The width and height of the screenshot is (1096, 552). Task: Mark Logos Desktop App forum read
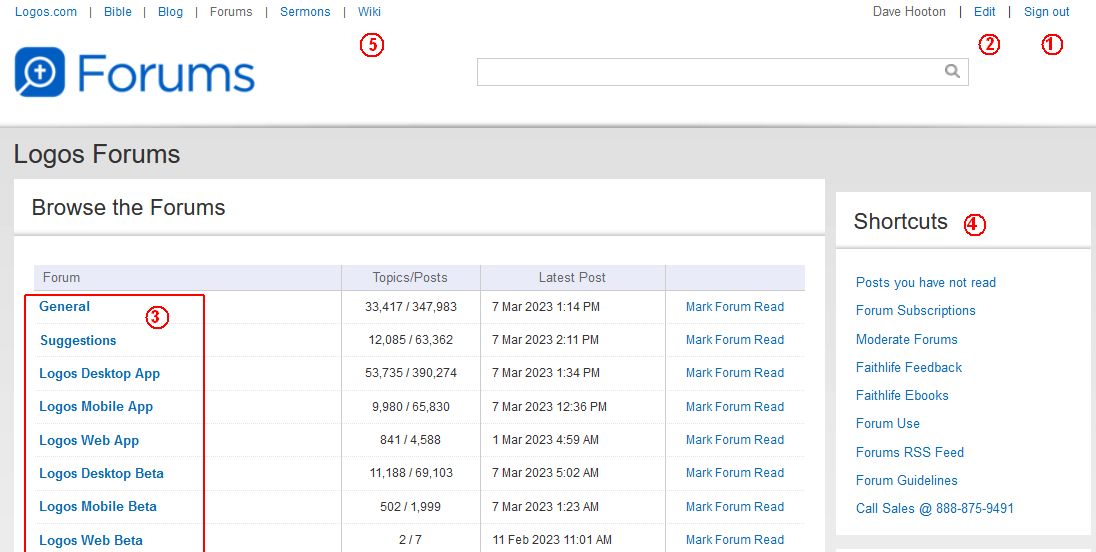pyautogui.click(x=735, y=373)
